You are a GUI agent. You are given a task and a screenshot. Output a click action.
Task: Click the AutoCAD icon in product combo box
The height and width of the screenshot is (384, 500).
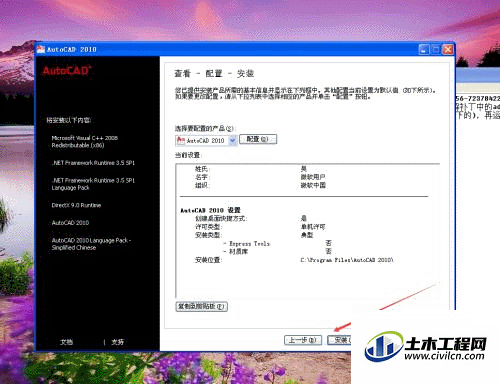coord(181,140)
